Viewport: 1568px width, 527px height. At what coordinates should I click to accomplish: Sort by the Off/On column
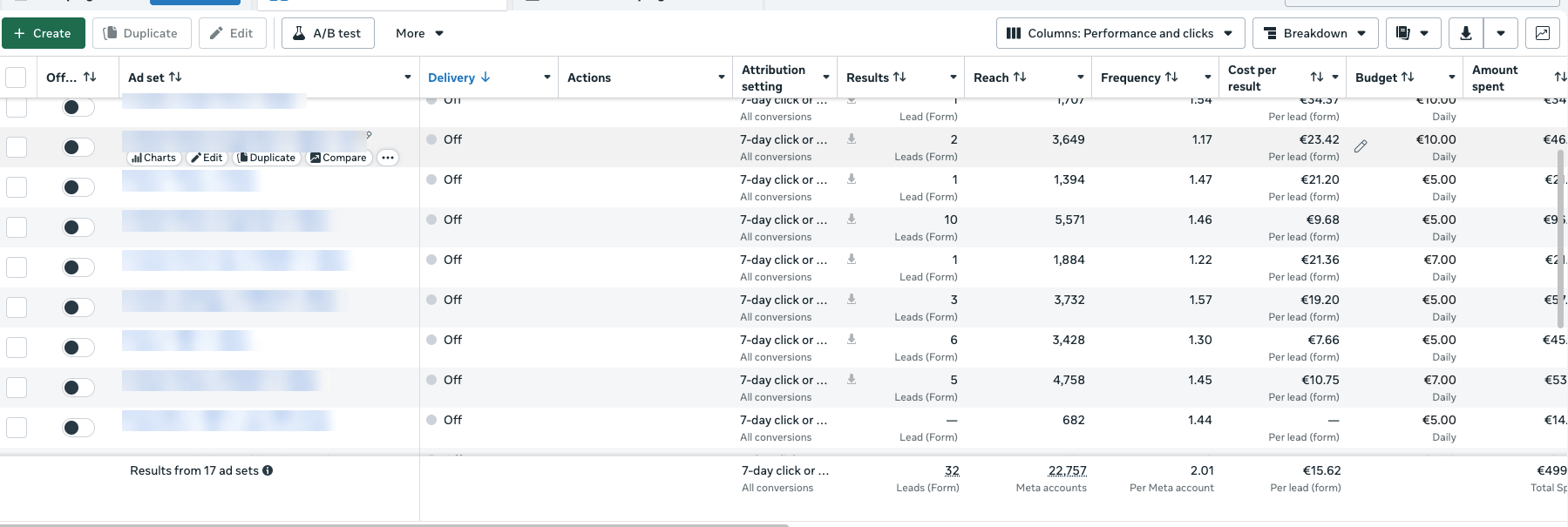point(90,77)
